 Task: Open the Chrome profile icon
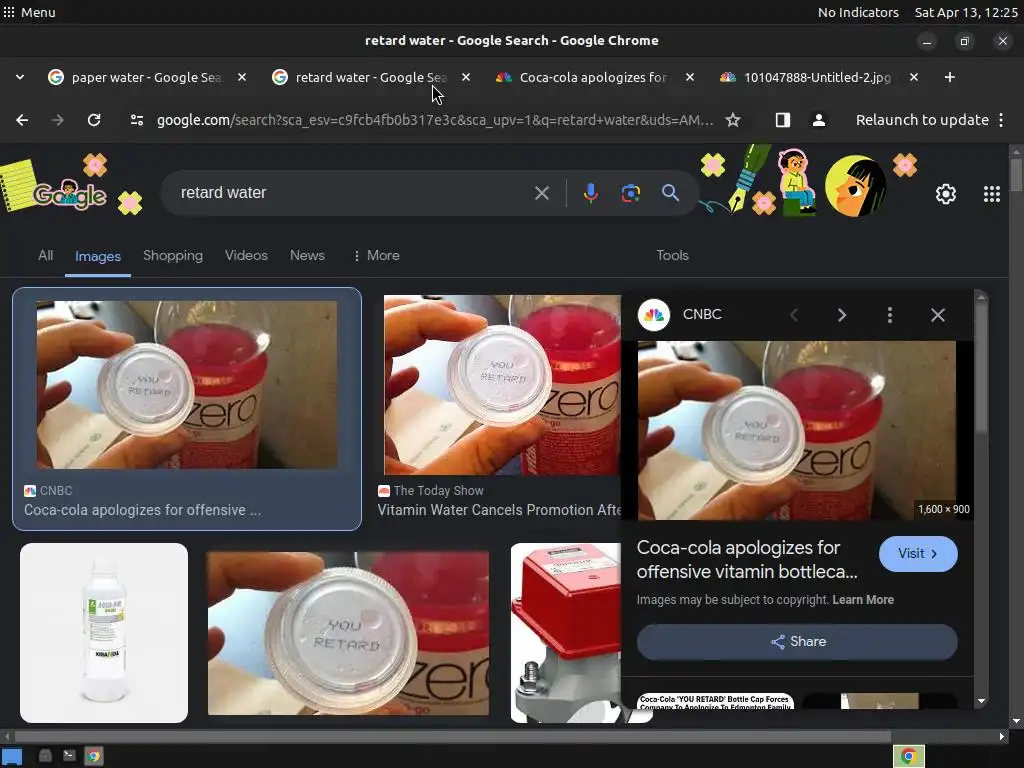tap(818, 120)
